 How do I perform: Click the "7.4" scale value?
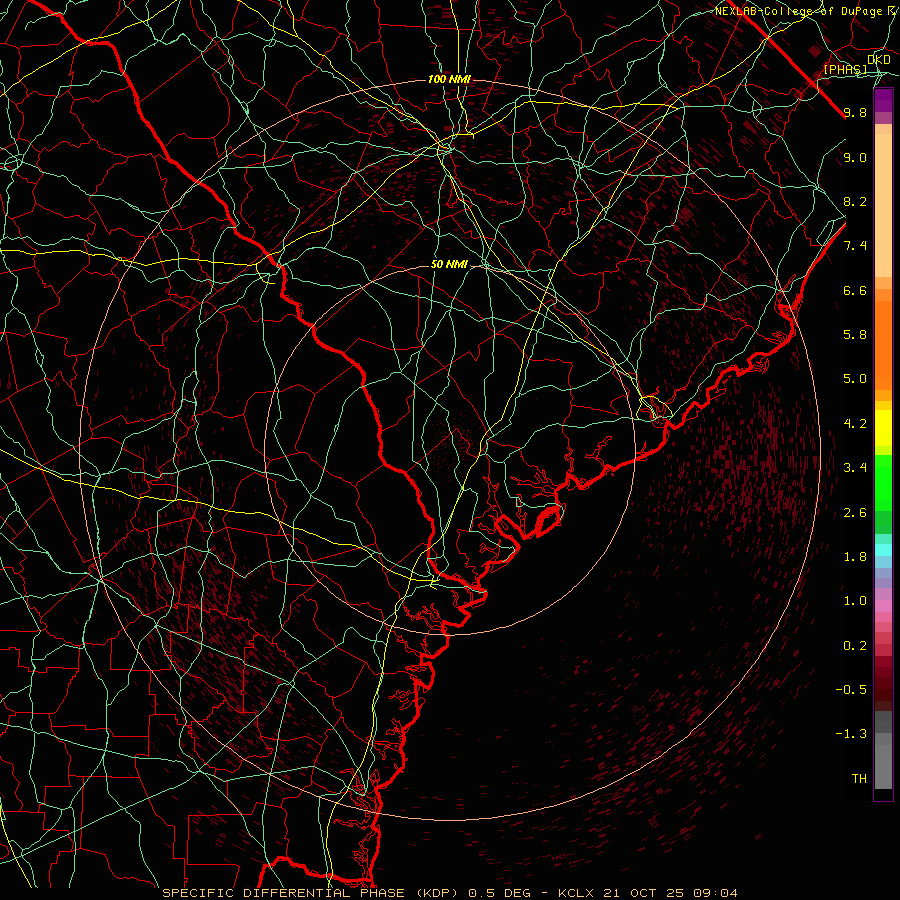[x=855, y=246]
